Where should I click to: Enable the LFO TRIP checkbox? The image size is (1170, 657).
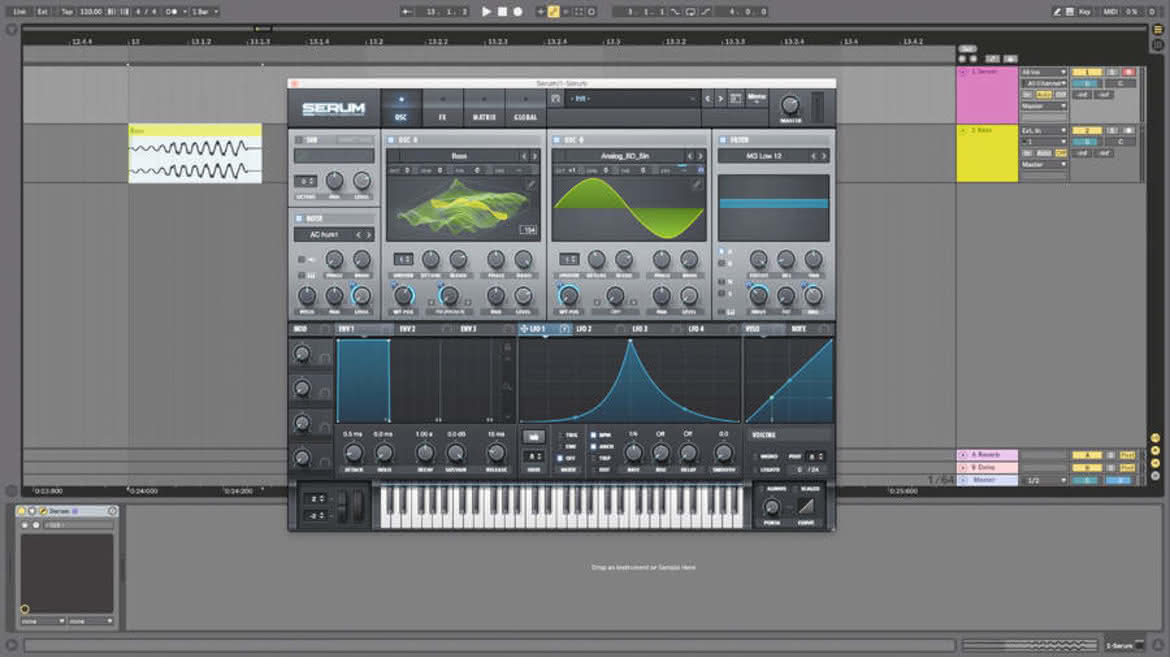[x=594, y=458]
